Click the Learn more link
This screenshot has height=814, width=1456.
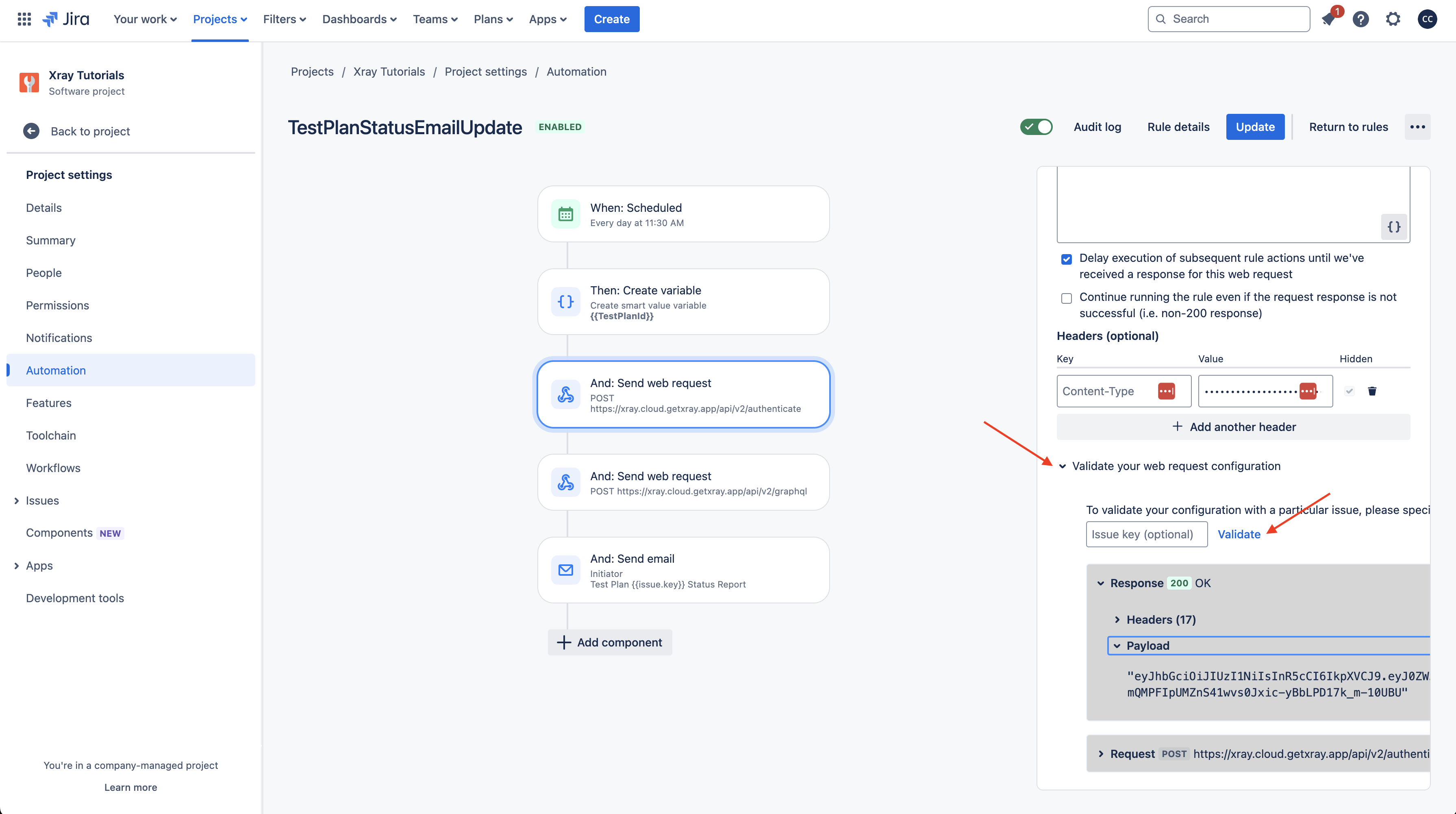coord(130,788)
